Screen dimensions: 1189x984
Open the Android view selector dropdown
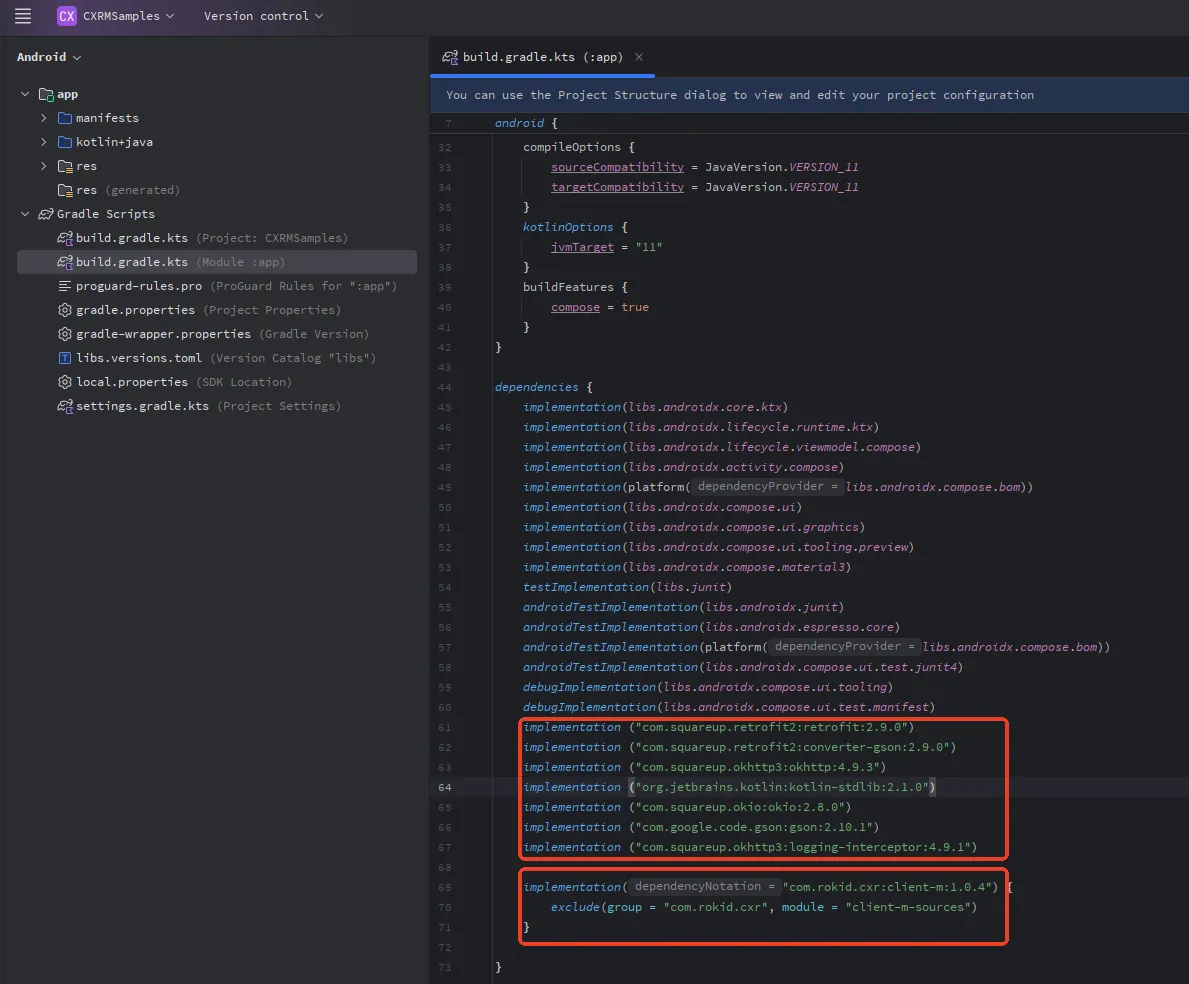[49, 57]
